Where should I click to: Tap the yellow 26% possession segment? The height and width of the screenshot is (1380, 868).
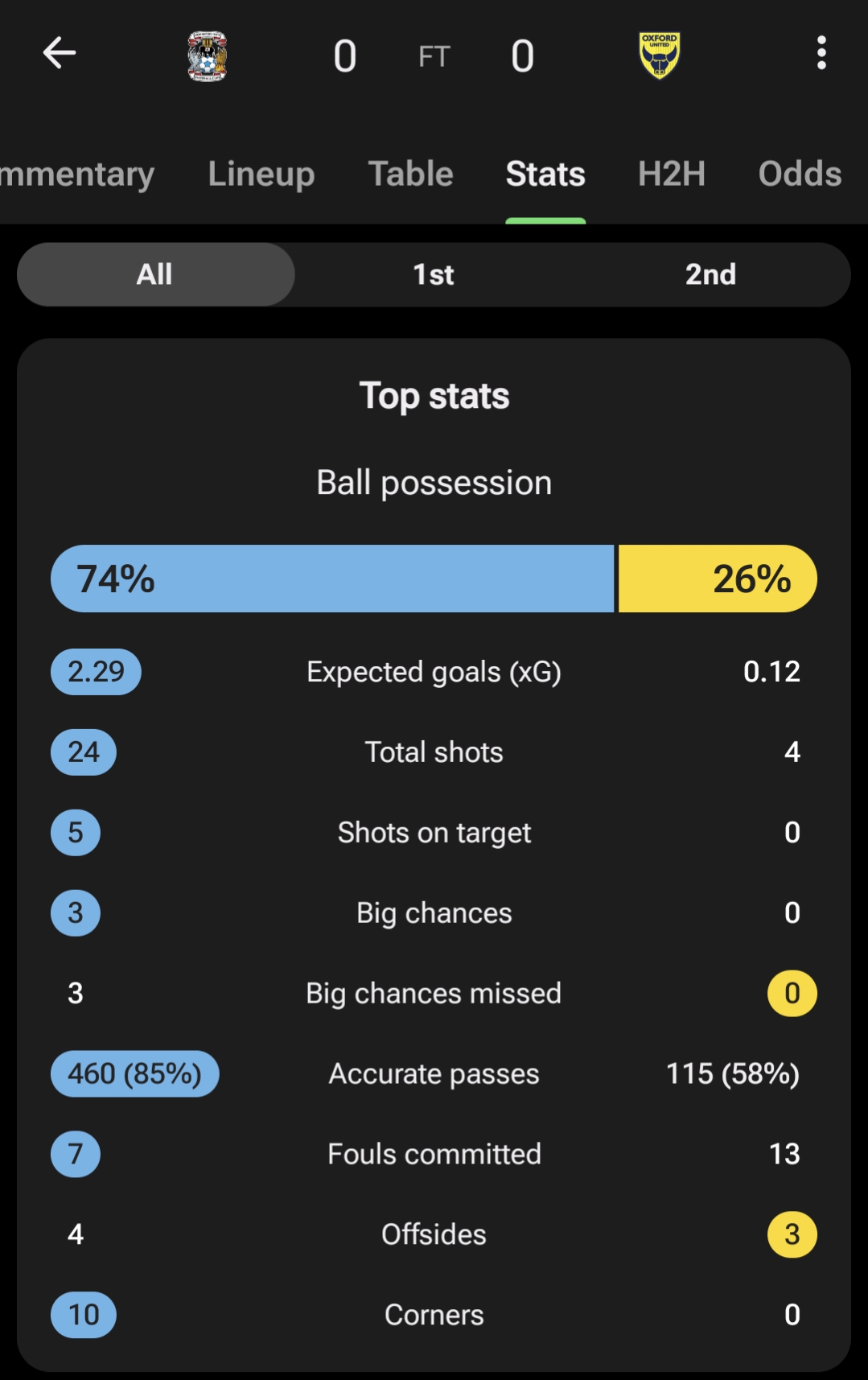coord(717,579)
